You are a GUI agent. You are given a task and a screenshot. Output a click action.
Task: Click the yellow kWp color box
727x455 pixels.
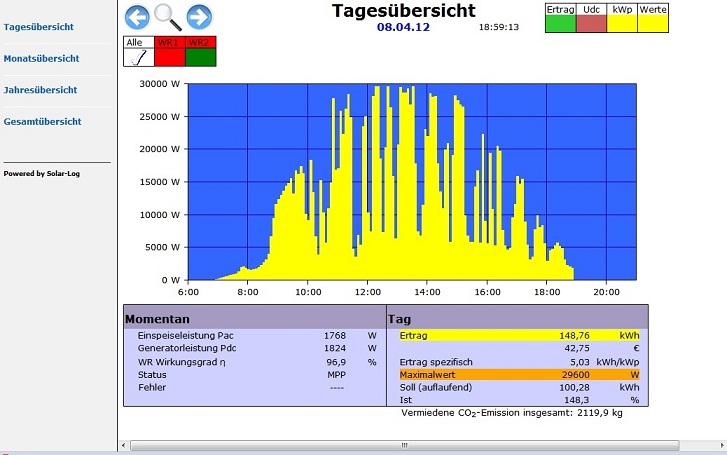pos(621,24)
